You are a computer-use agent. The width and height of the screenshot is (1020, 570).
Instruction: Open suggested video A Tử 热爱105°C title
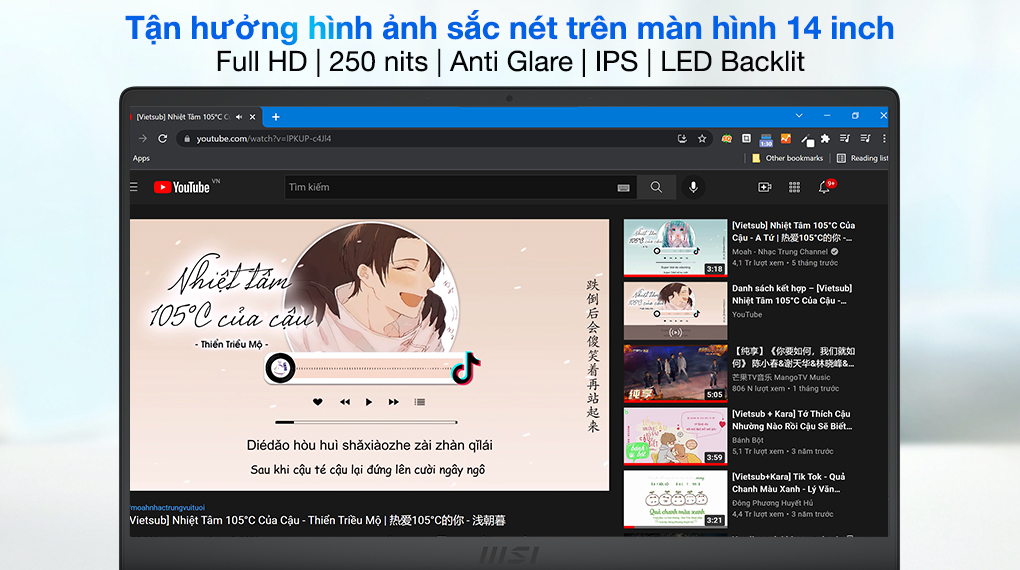coord(794,232)
